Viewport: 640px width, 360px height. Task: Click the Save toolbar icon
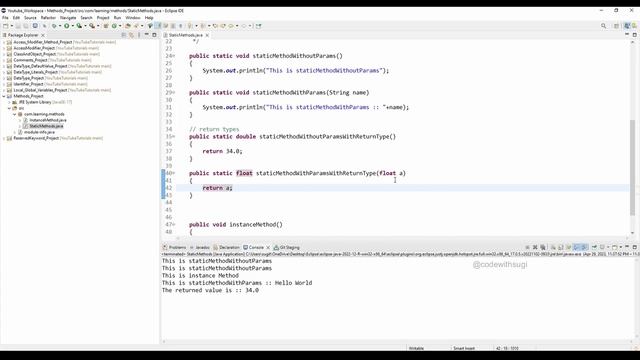point(18,26)
